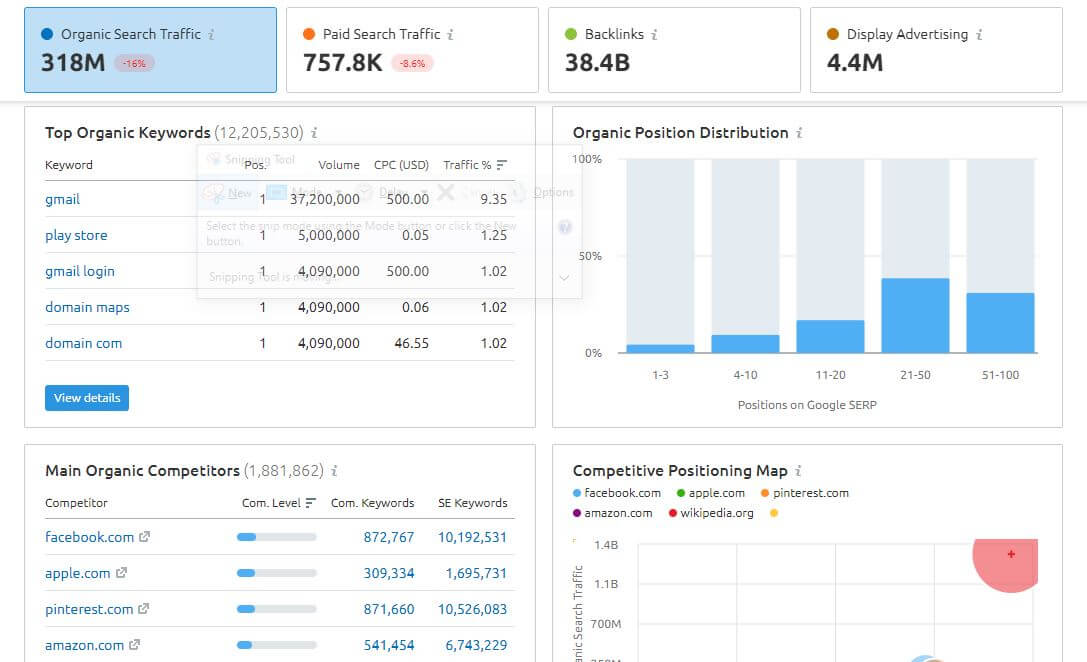Viewport: 1087px width, 662px height.
Task: Click the -16% organic traffic change badge
Action: tap(134, 64)
